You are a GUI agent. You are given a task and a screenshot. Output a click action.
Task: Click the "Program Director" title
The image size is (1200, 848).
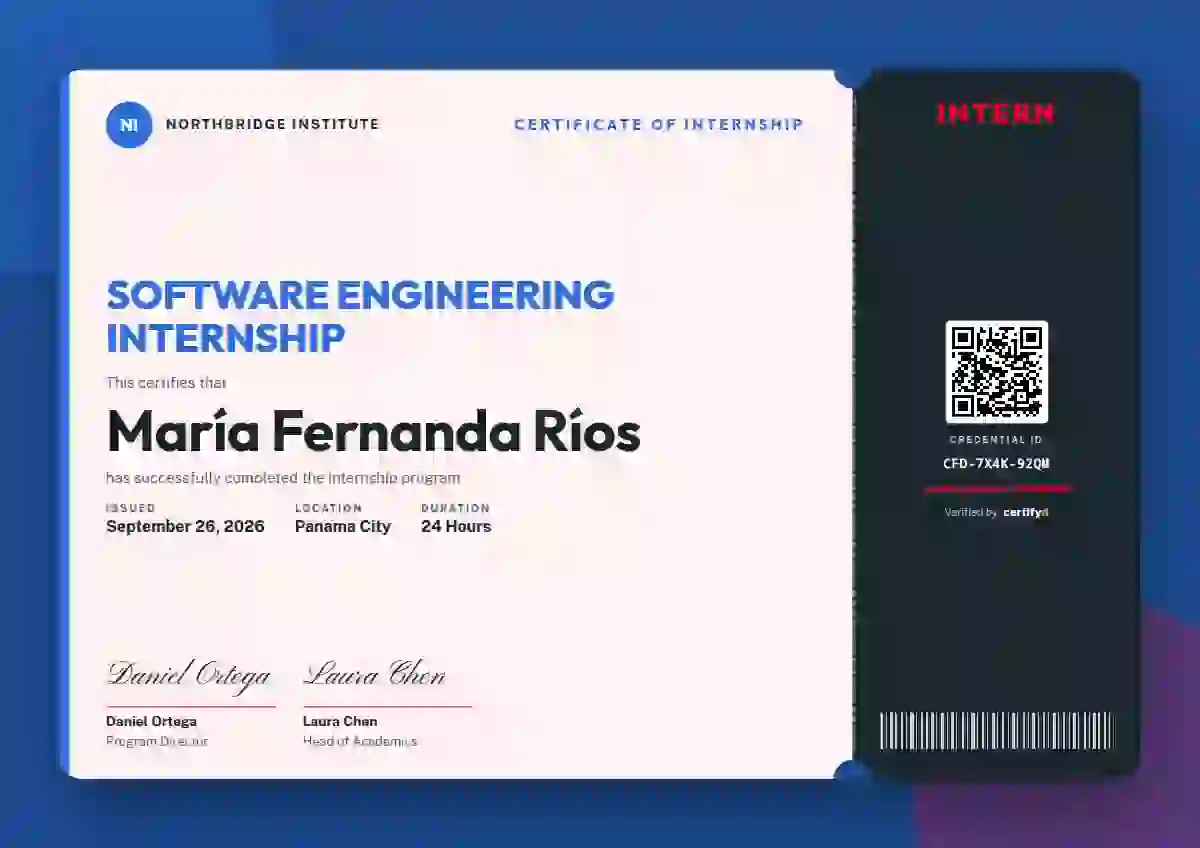click(x=157, y=742)
